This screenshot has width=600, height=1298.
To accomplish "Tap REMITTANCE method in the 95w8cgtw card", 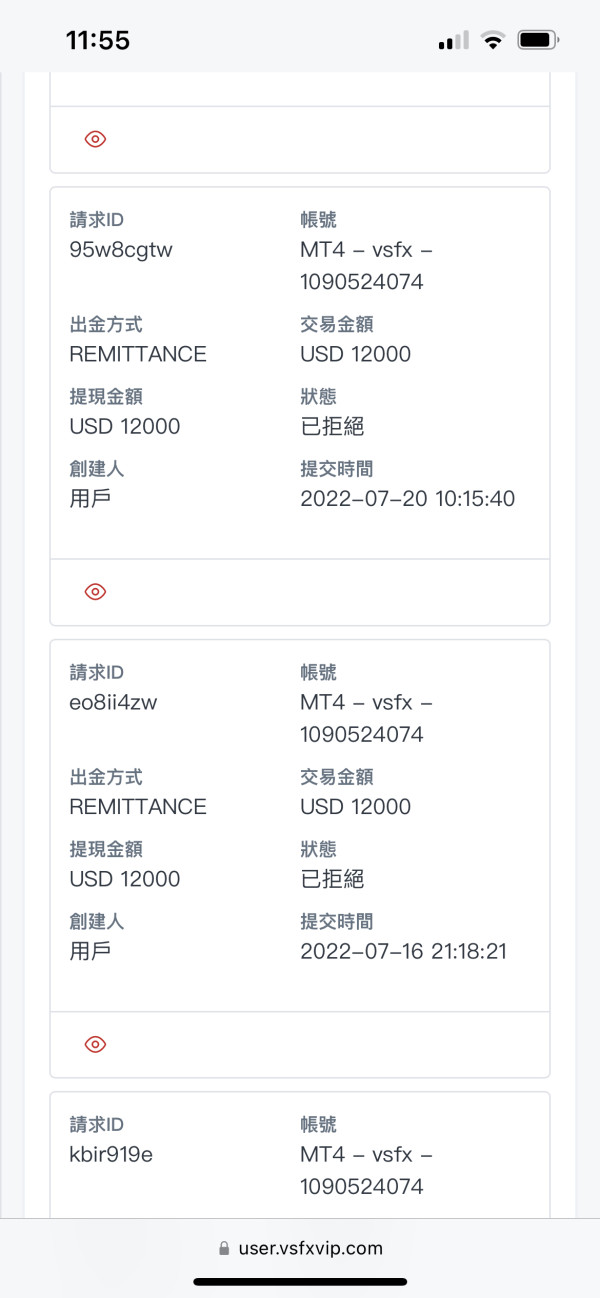I will (x=138, y=354).
